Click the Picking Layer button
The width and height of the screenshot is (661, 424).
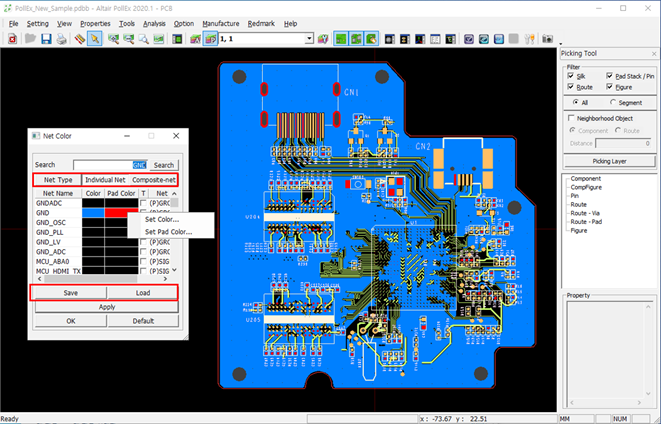tap(608, 160)
